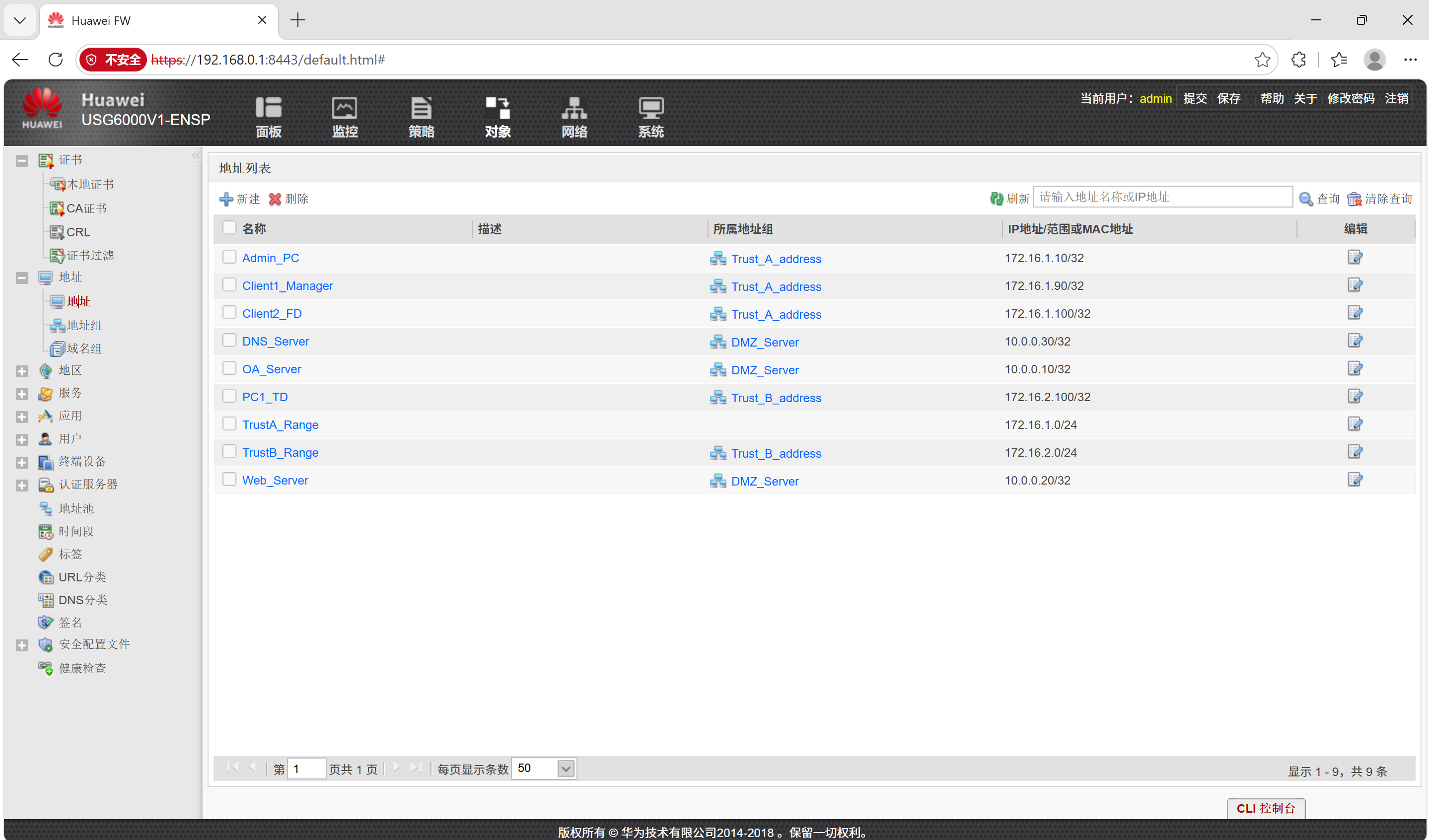Click 提交 in the top bar

tap(1195, 98)
